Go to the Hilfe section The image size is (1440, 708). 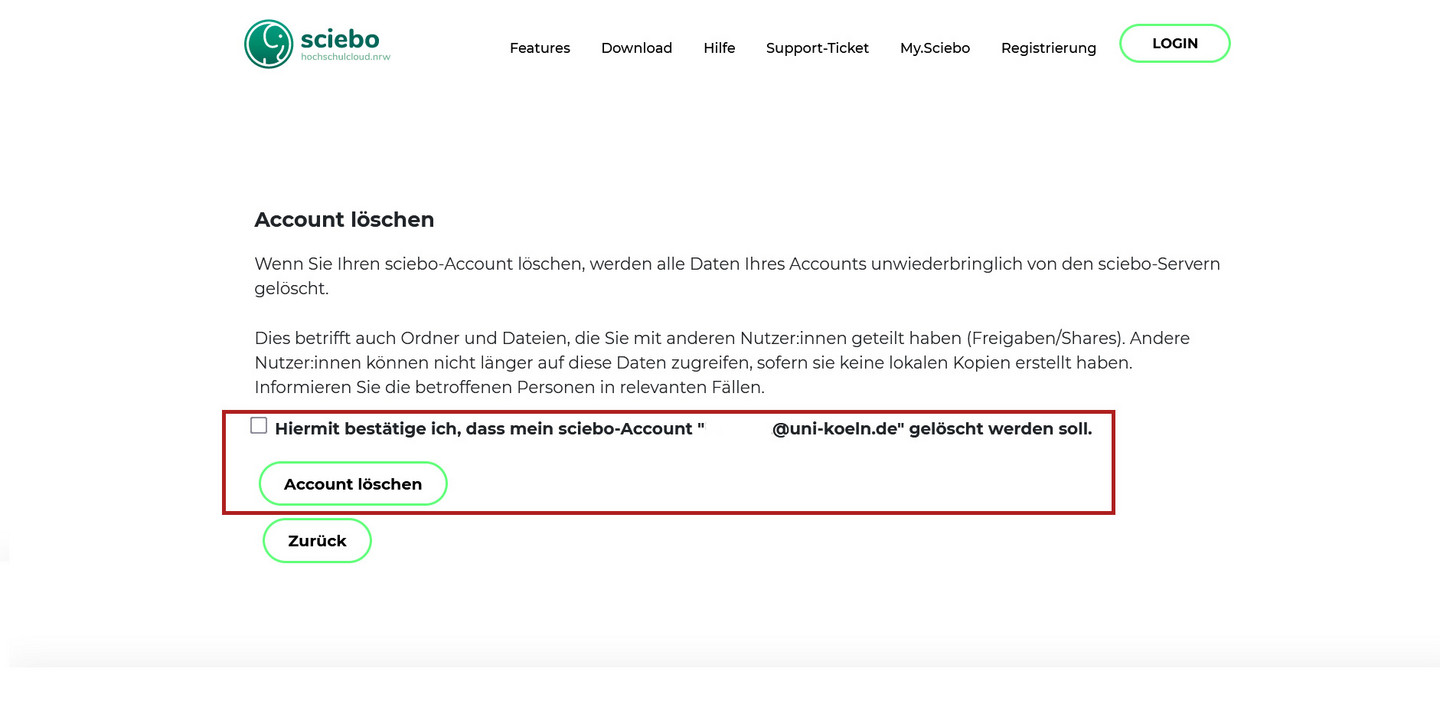coord(719,48)
